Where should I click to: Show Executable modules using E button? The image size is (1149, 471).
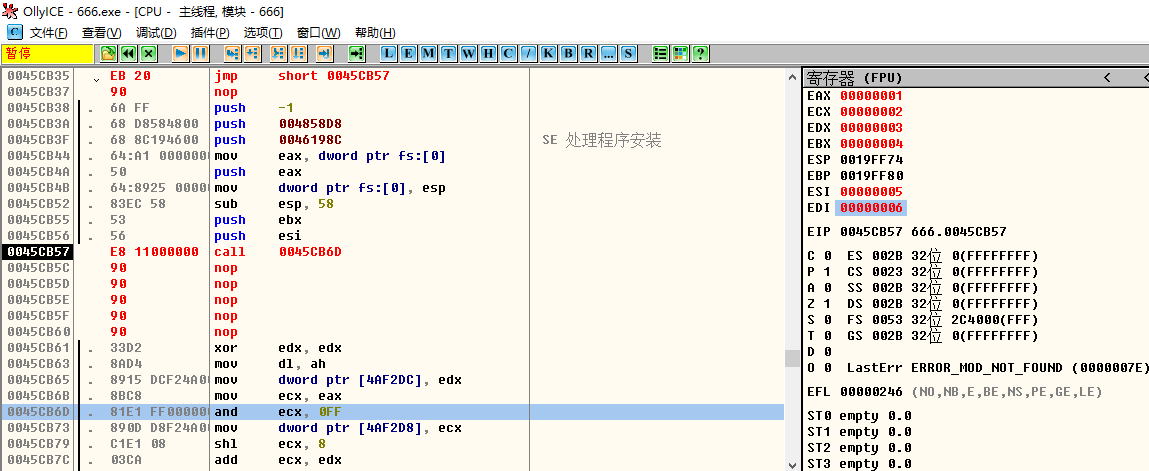click(x=408, y=53)
